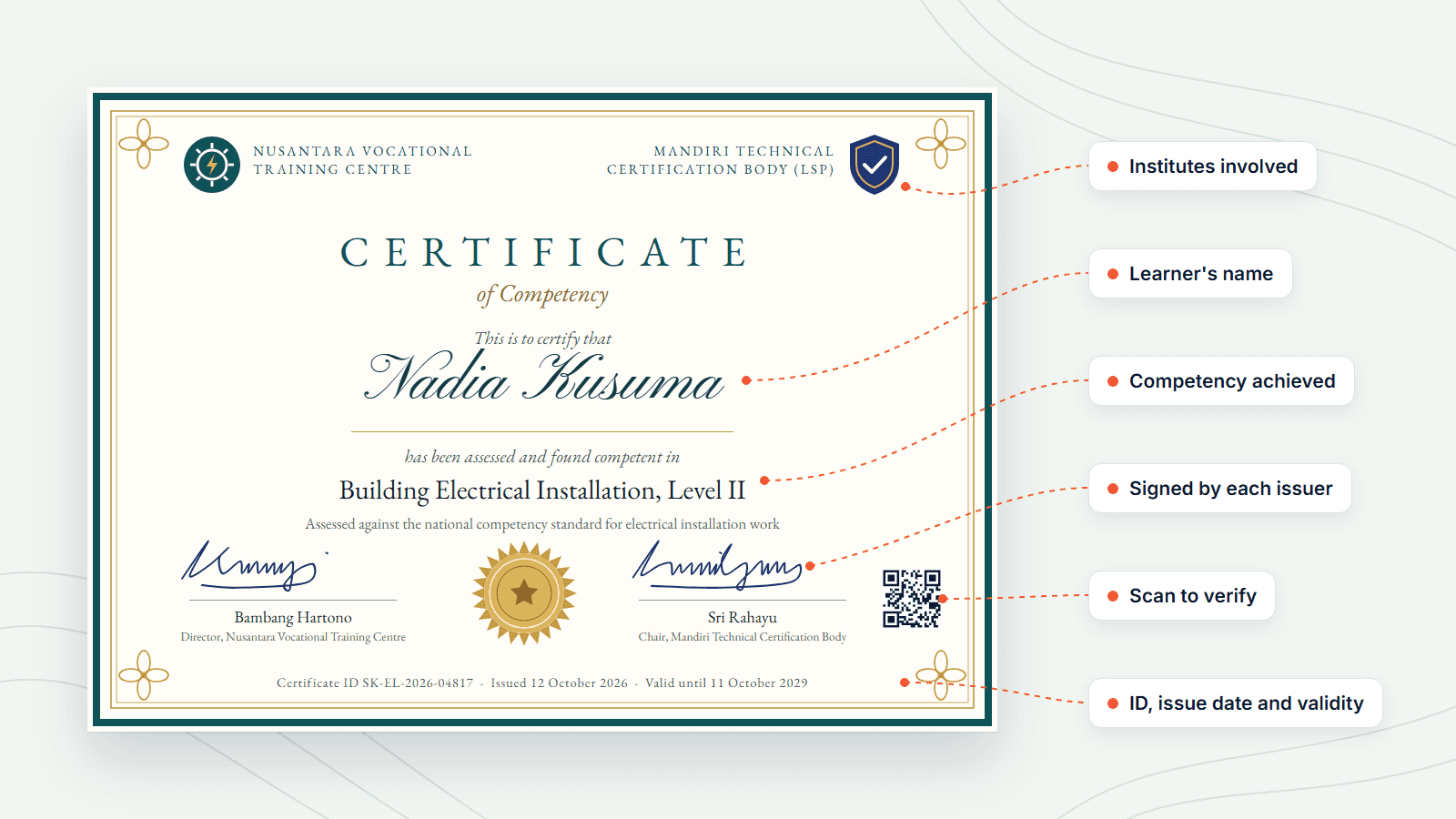
Task: Click Sri Rahayu's signature
Action: coord(717,564)
